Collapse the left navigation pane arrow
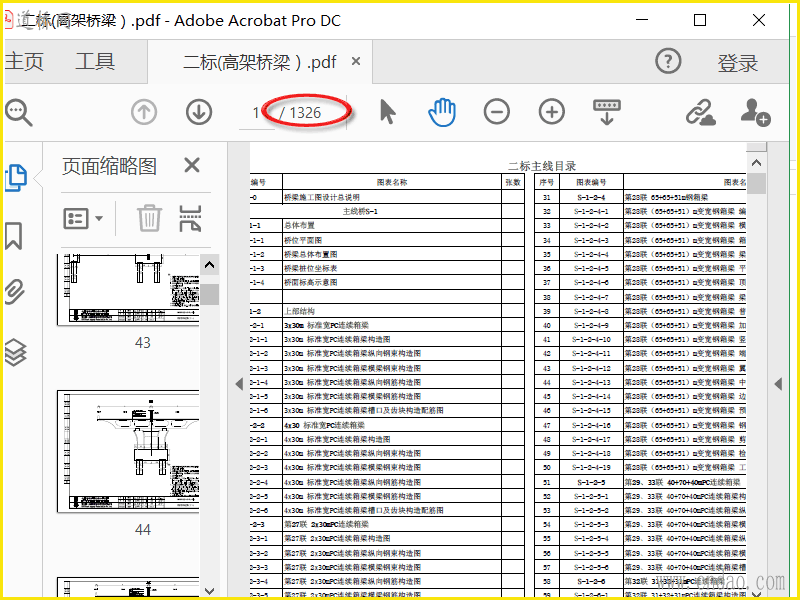Image resolution: width=800 pixels, height=600 pixels. click(x=239, y=384)
